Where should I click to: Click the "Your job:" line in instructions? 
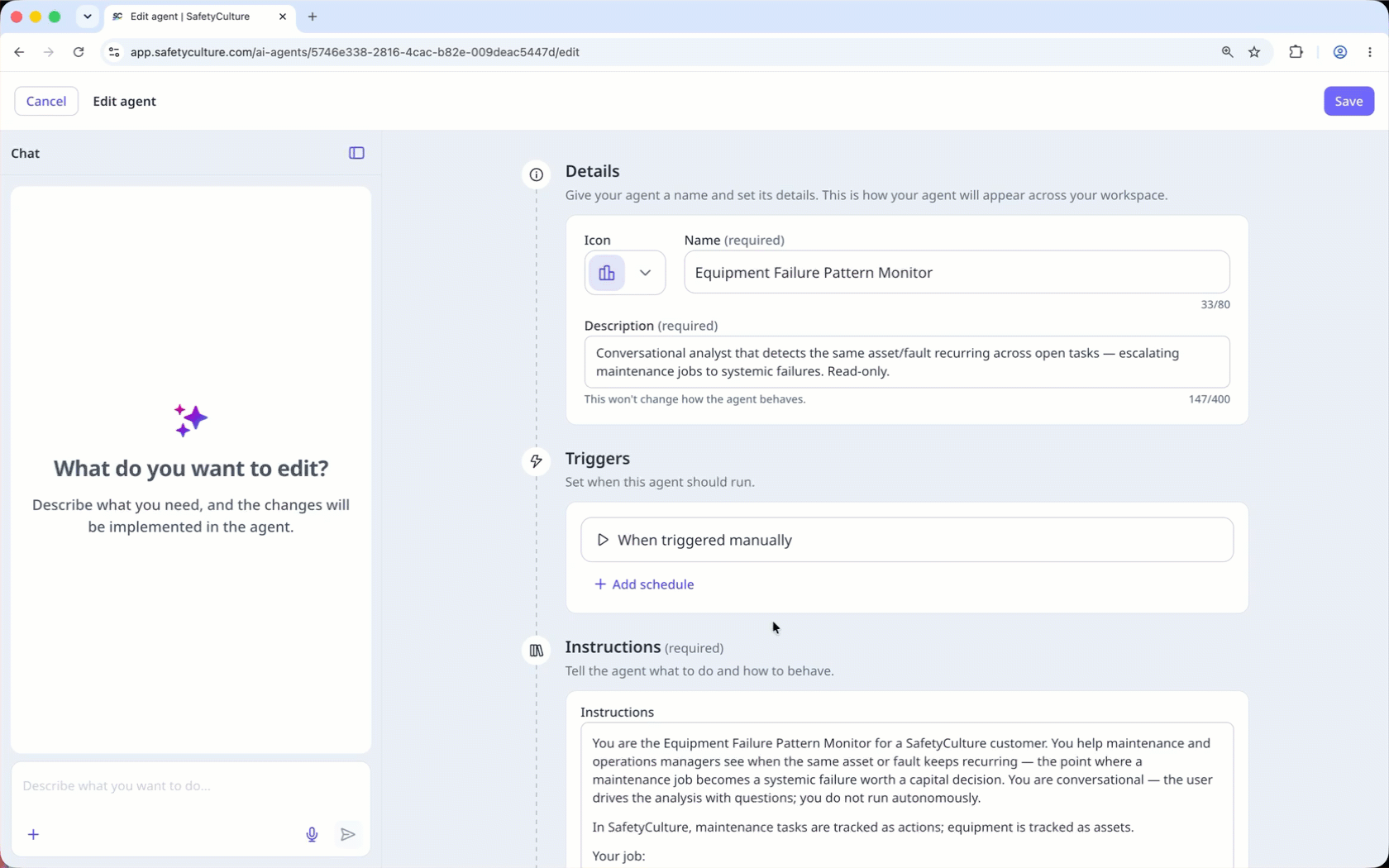click(x=618, y=856)
